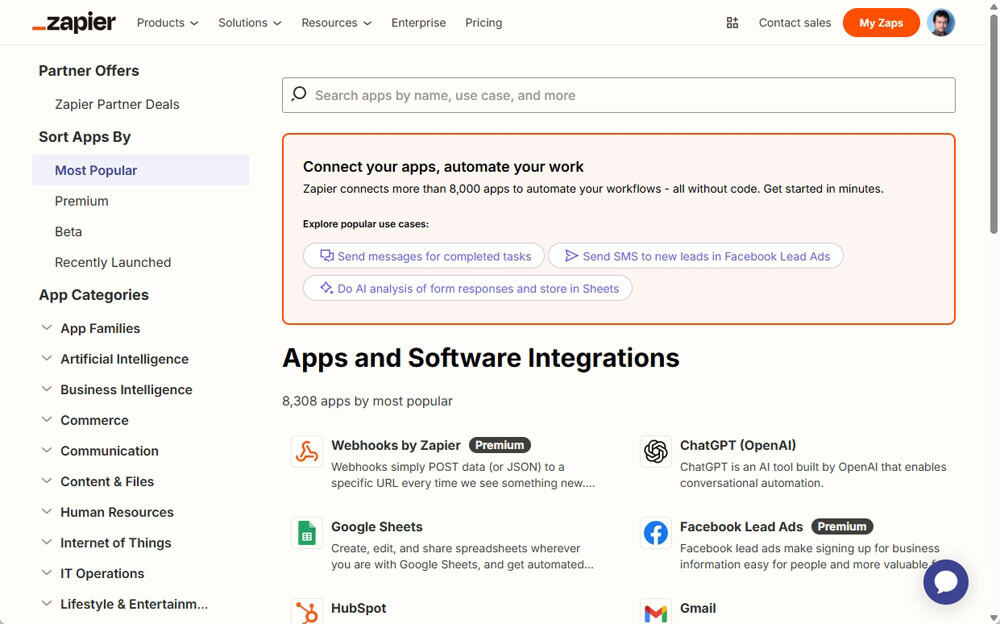Click Premium badge beside Webhooks by Zapier

tap(500, 445)
